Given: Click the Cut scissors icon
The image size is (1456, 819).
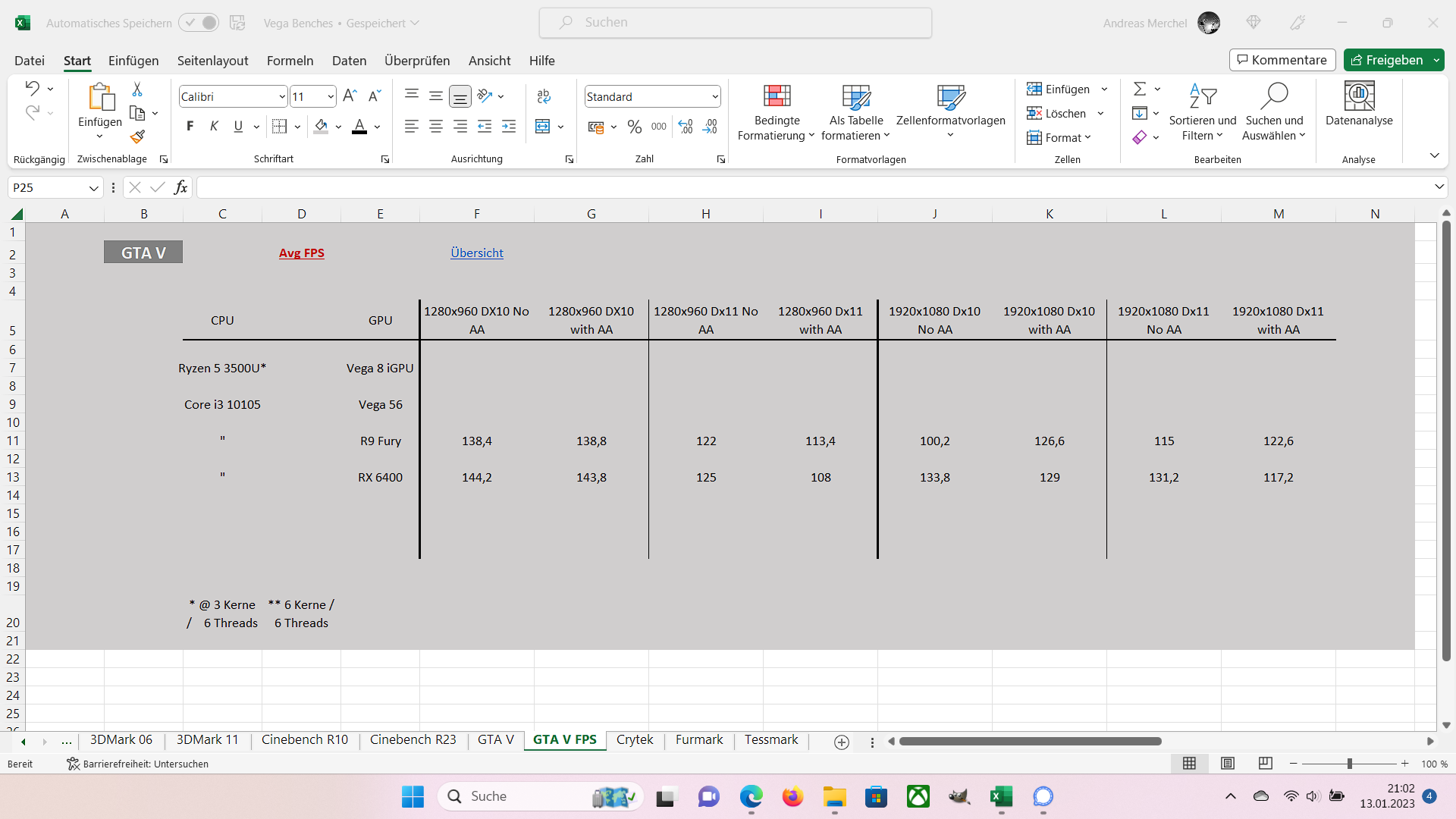Looking at the screenshot, I should tap(137, 89).
